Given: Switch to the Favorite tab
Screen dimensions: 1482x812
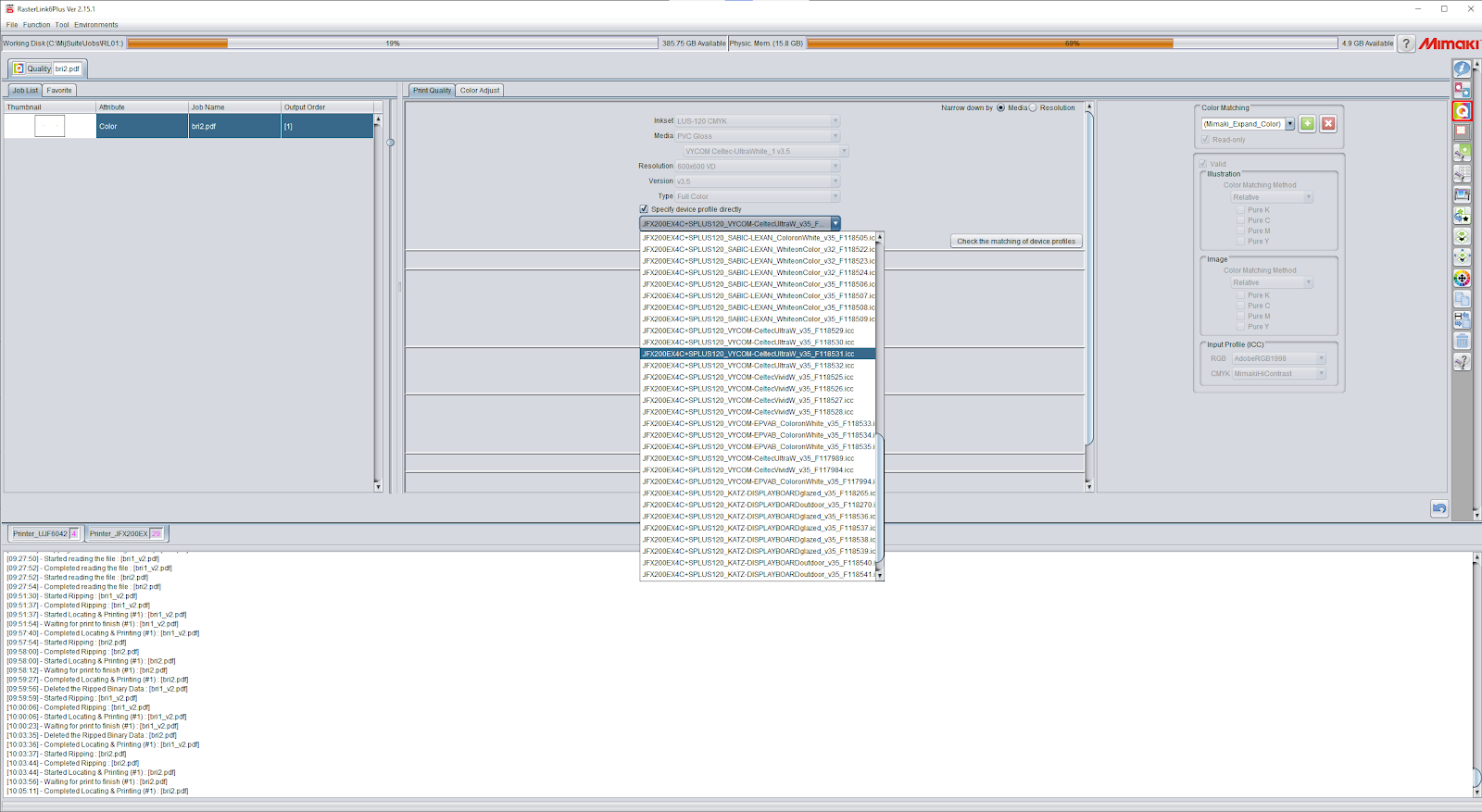Looking at the screenshot, I should pyautogui.click(x=59, y=90).
